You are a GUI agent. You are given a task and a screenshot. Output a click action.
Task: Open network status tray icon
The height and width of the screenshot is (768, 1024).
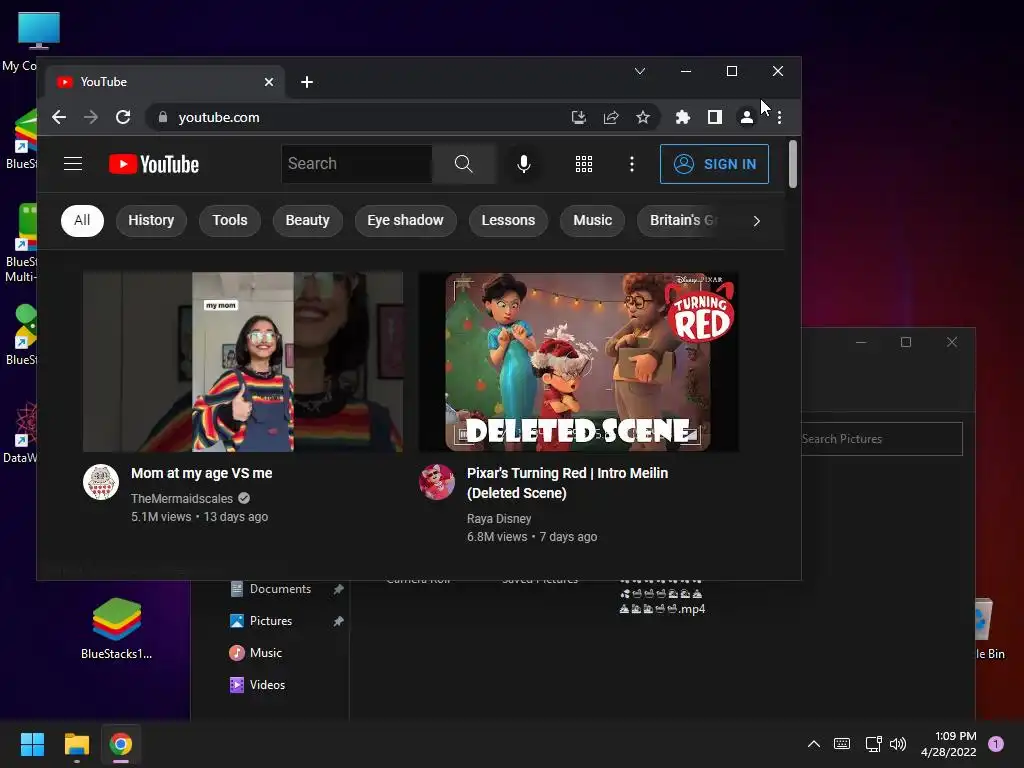873,744
